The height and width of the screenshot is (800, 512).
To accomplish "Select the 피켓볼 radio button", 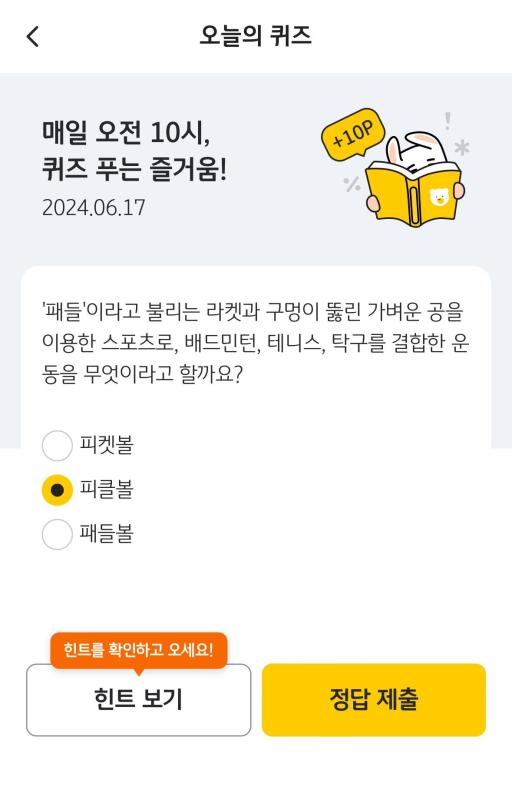I will 57,445.
